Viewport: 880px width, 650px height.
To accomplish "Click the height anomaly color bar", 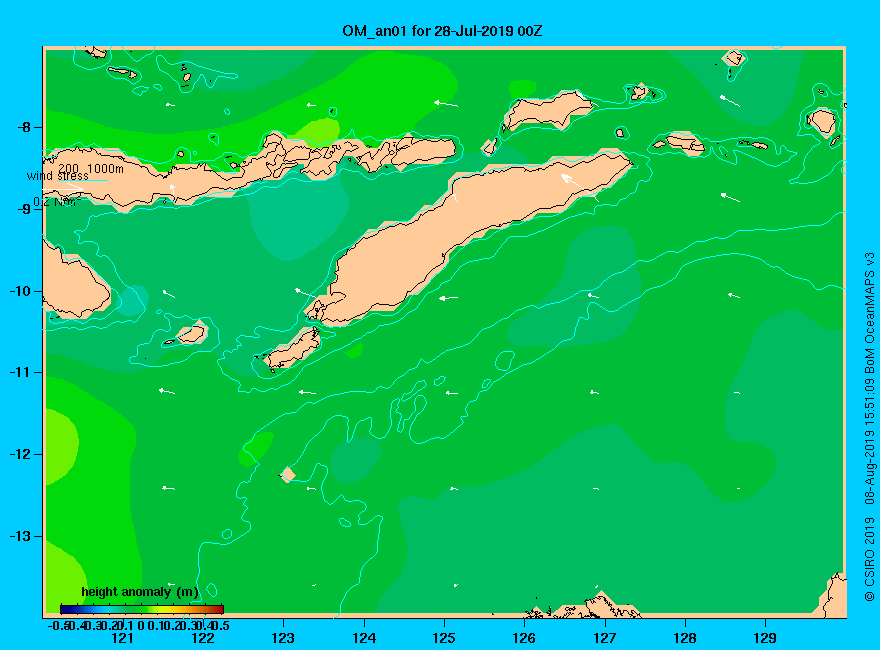I will click(142, 609).
